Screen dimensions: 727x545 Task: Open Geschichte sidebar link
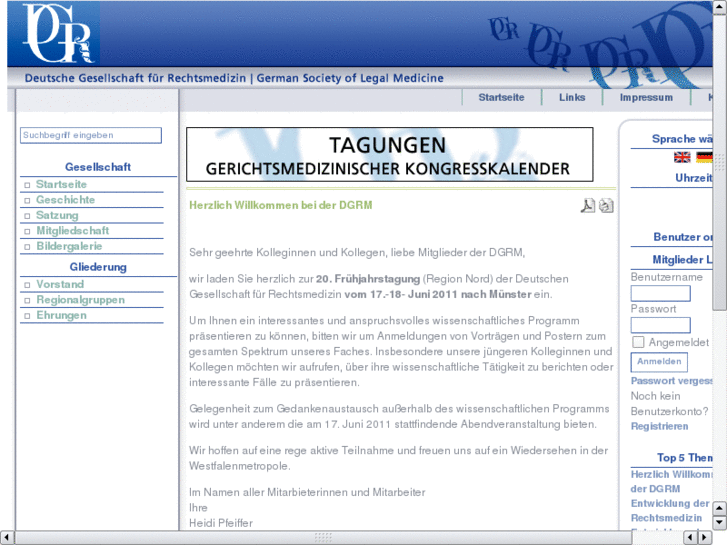[x=65, y=199]
